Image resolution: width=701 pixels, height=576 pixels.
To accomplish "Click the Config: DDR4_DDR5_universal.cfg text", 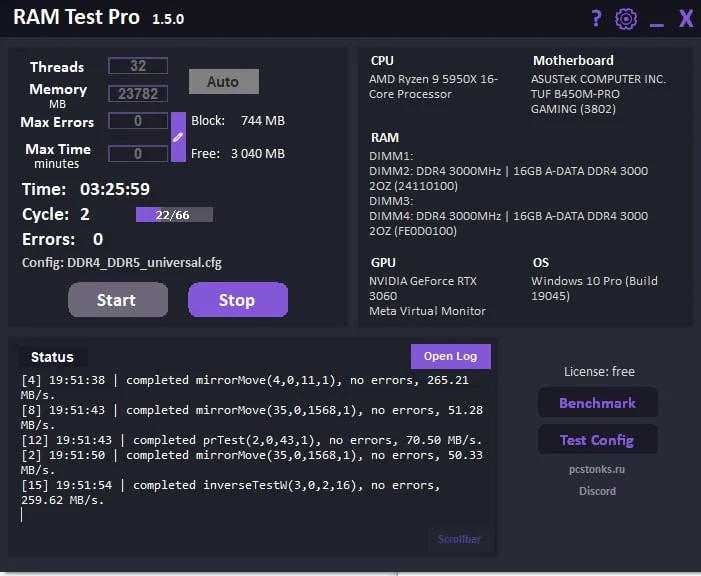I will 122,263.
